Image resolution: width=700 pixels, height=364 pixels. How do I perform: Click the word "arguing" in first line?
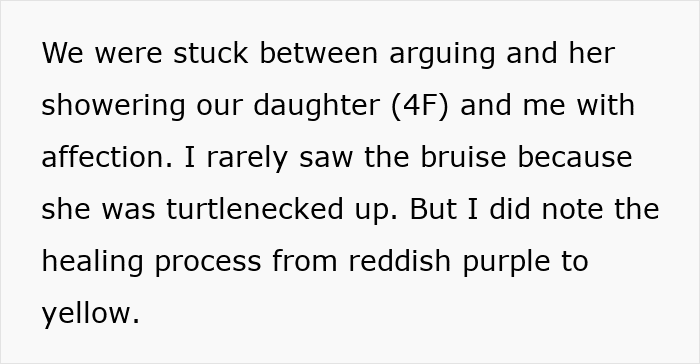442,55
